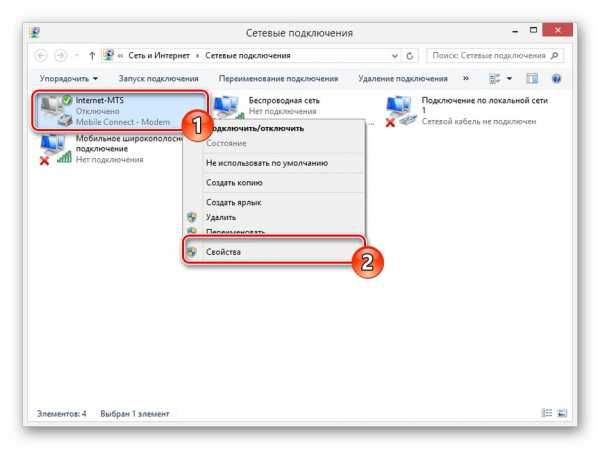The height and width of the screenshot is (449, 600).
Task: Maximize the Network Connections window
Action: pos(533,30)
